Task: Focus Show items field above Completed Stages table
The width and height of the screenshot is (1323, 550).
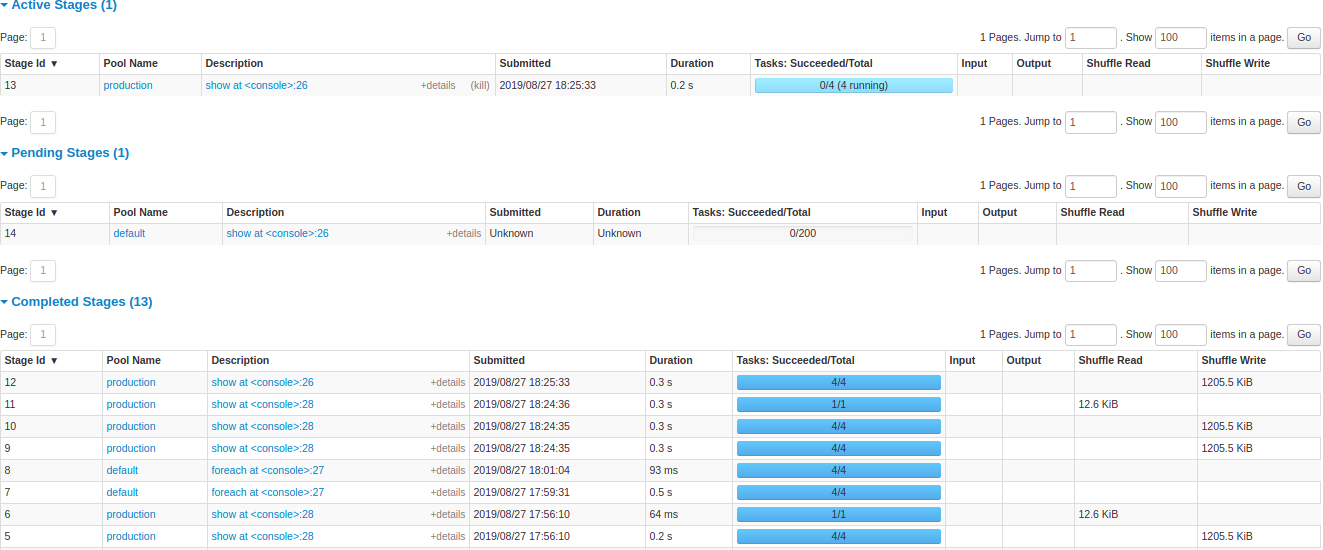Action: point(1180,335)
